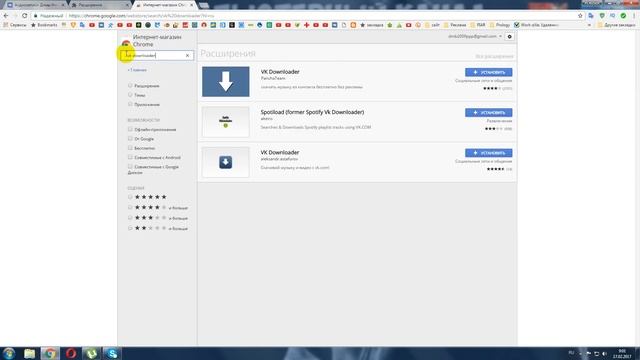The width and height of the screenshot is (640, 360).
Task: Click the Google Translate extension icon
Action: 591,16
